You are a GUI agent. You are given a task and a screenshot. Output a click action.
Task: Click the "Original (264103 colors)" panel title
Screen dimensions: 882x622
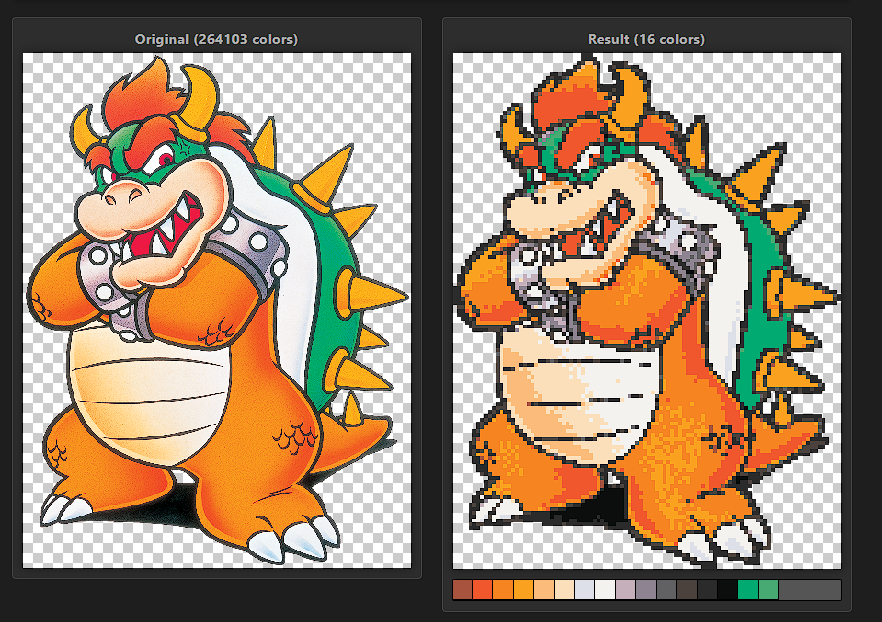216,39
